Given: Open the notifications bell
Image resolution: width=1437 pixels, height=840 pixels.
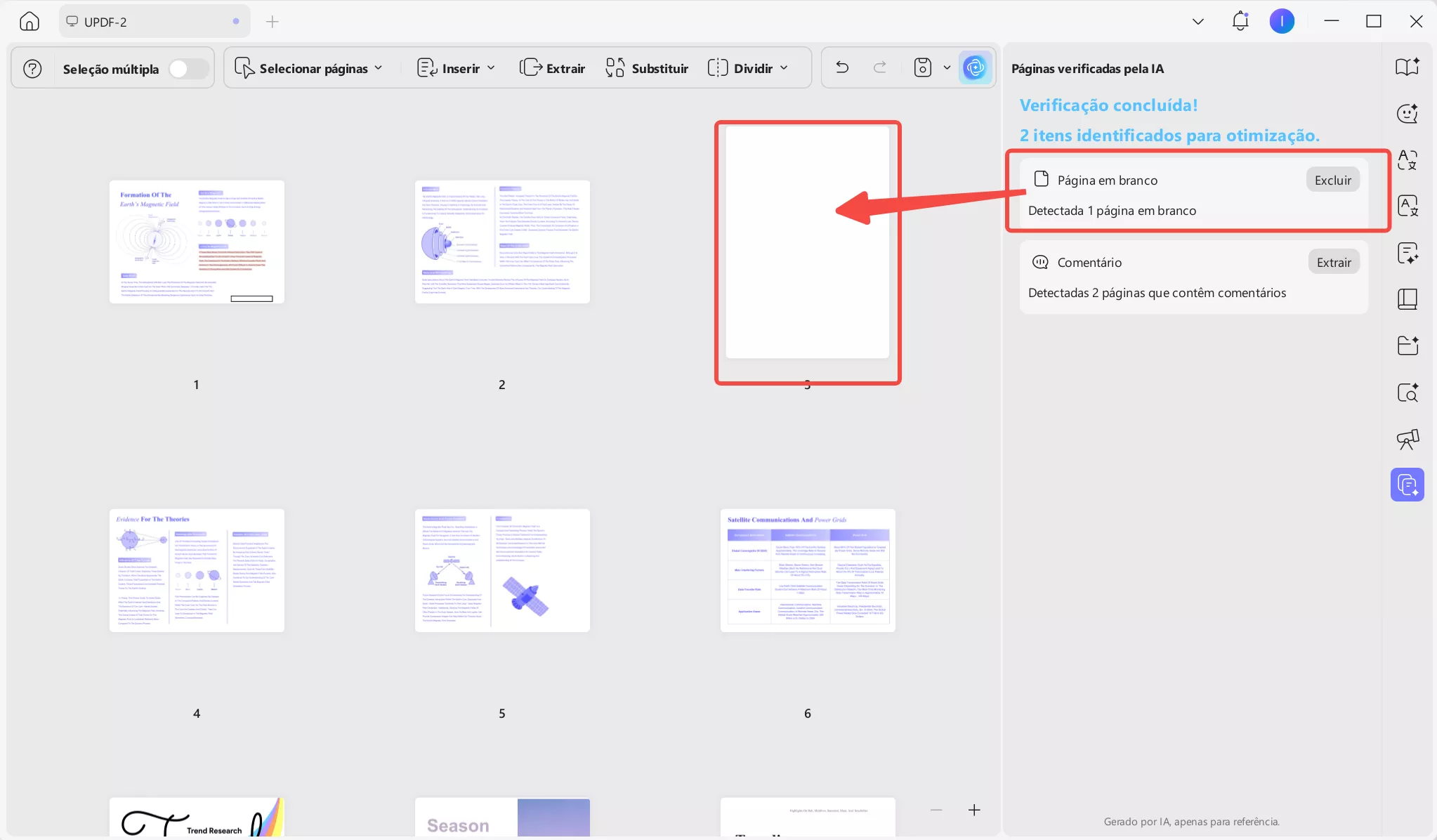Looking at the screenshot, I should click(1240, 21).
